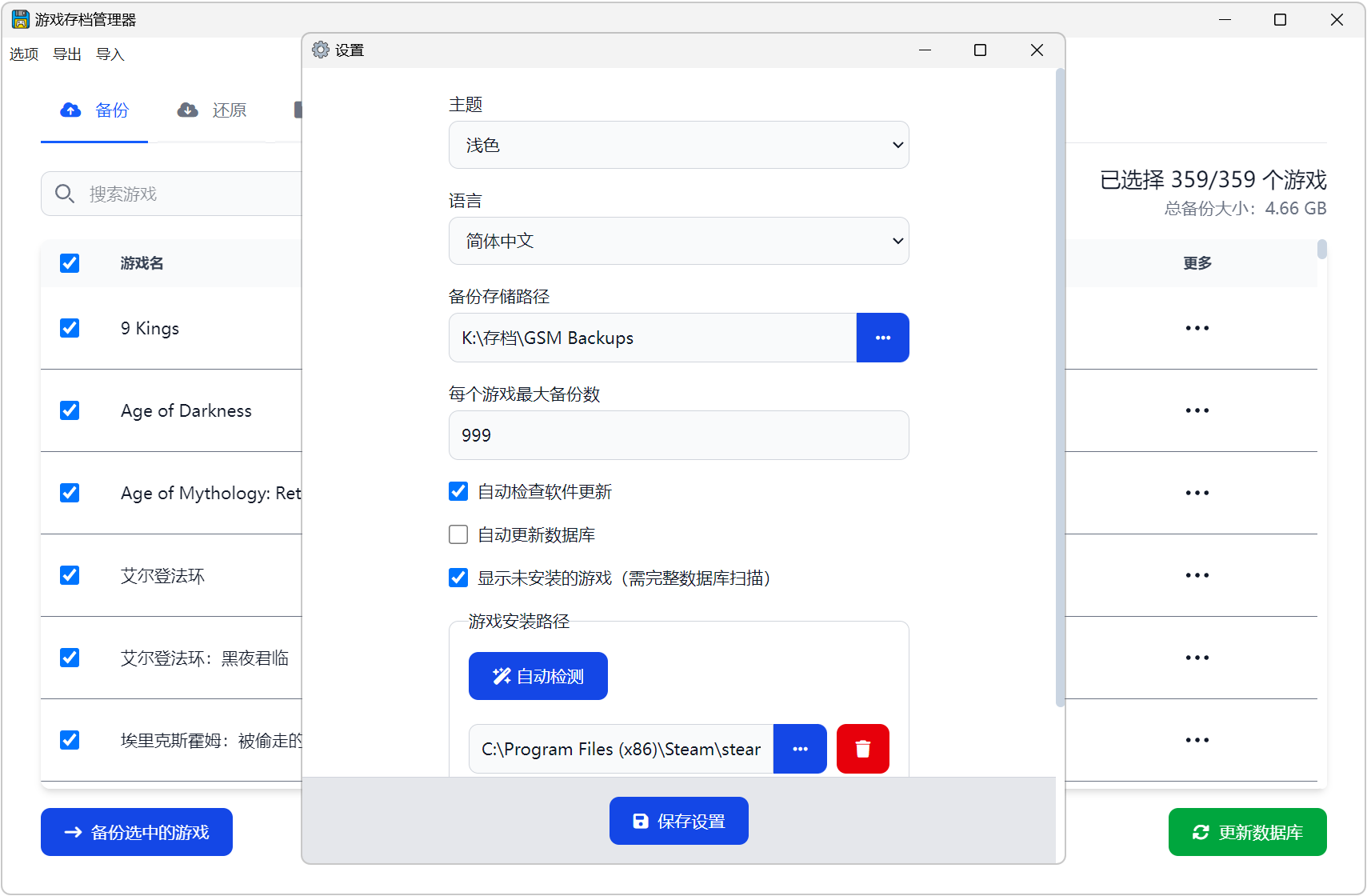Viewport: 1367px width, 896px height.
Task: Click the backup cloud upload icon
Action: click(x=71, y=110)
